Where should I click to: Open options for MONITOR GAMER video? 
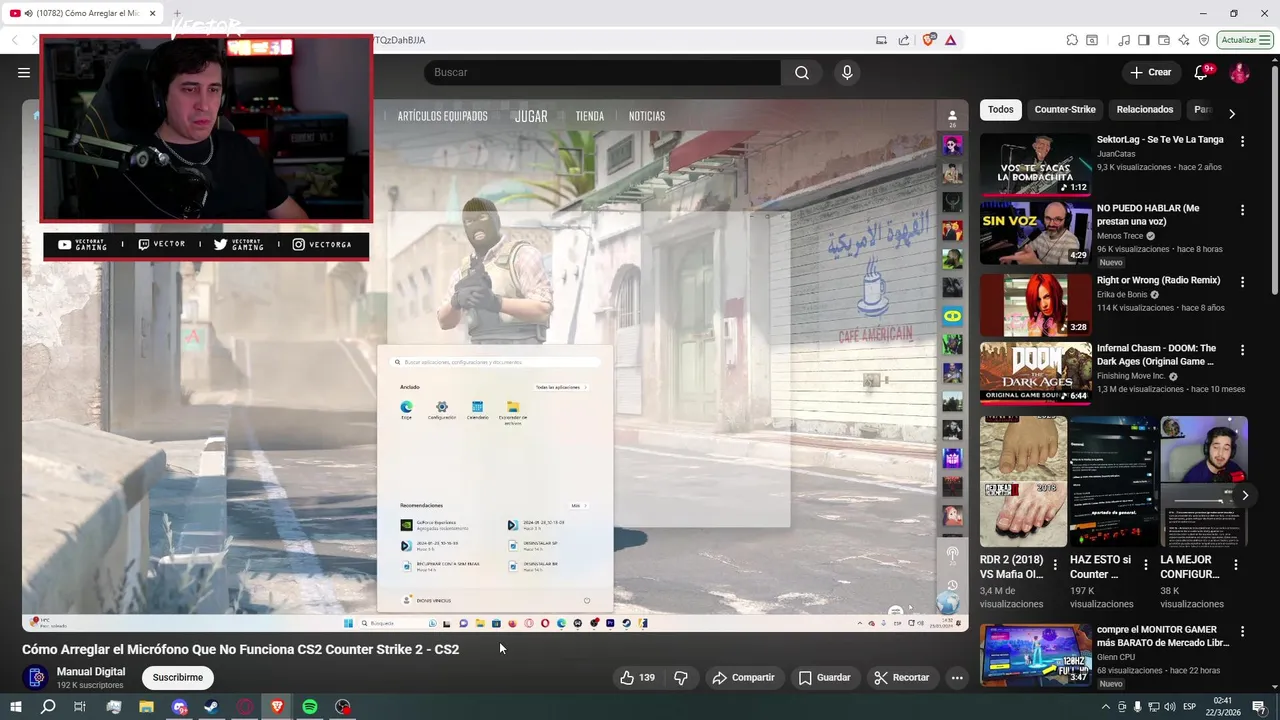[x=1243, y=632]
